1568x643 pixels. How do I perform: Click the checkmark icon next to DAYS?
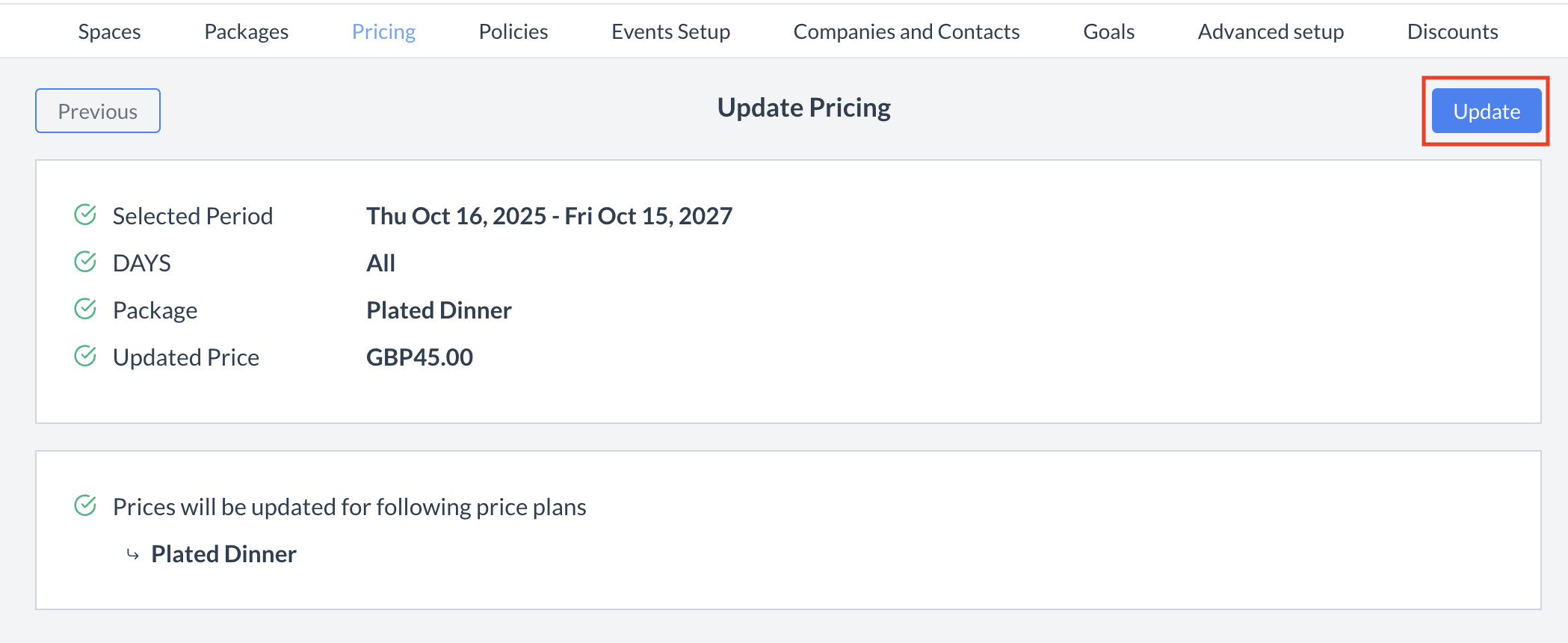(x=85, y=262)
